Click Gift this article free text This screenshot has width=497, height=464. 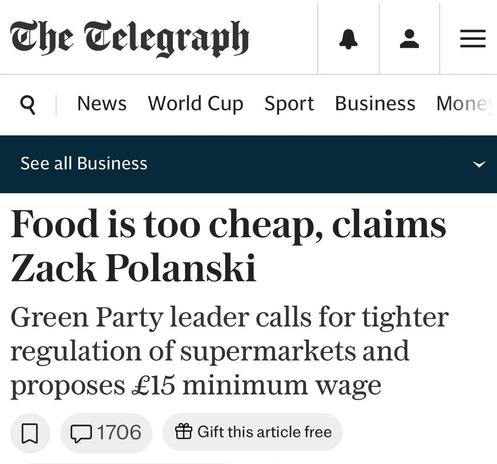pyautogui.click(x=265, y=432)
